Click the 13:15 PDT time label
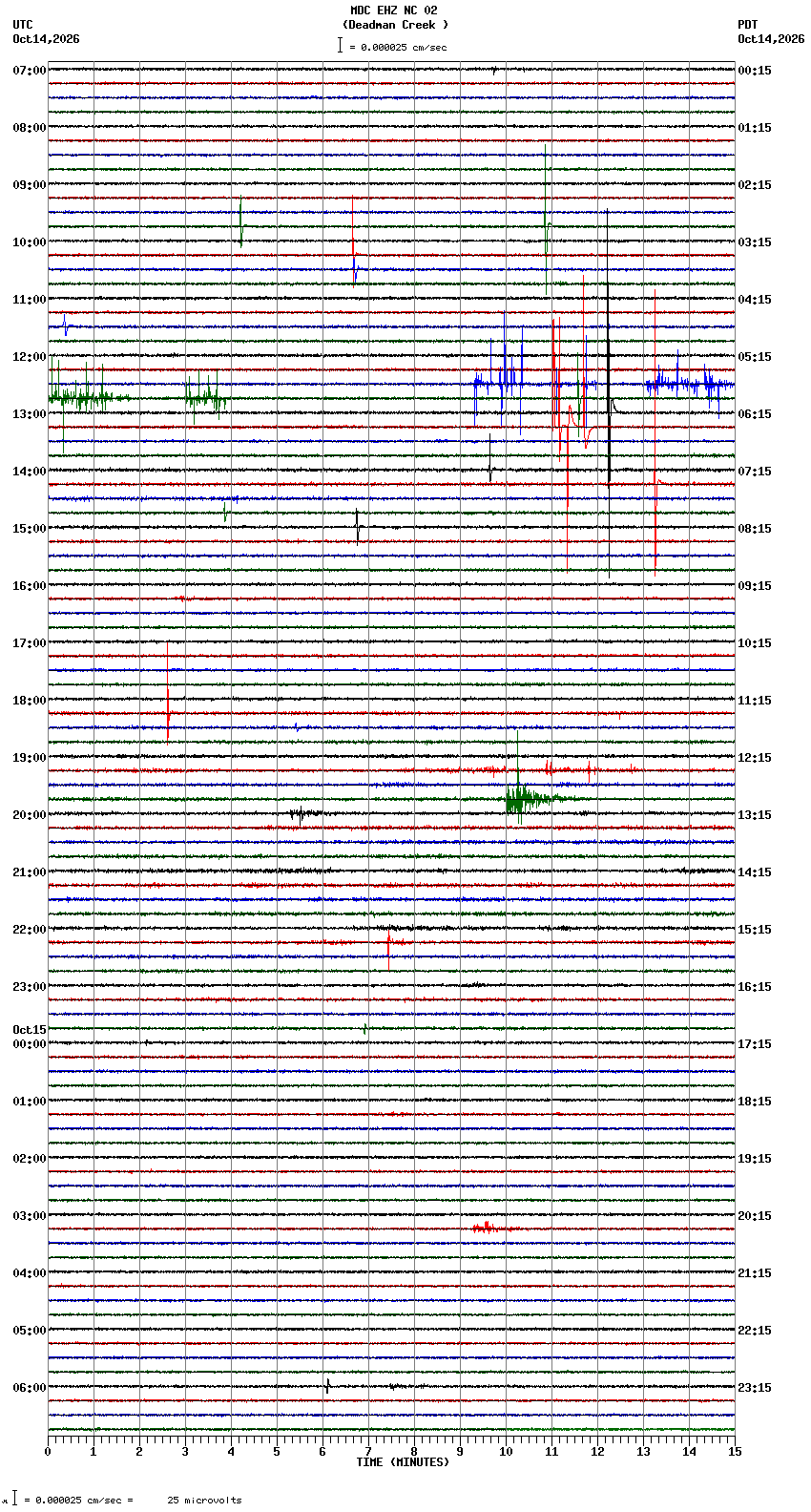The image size is (811, 1512). coord(755,815)
